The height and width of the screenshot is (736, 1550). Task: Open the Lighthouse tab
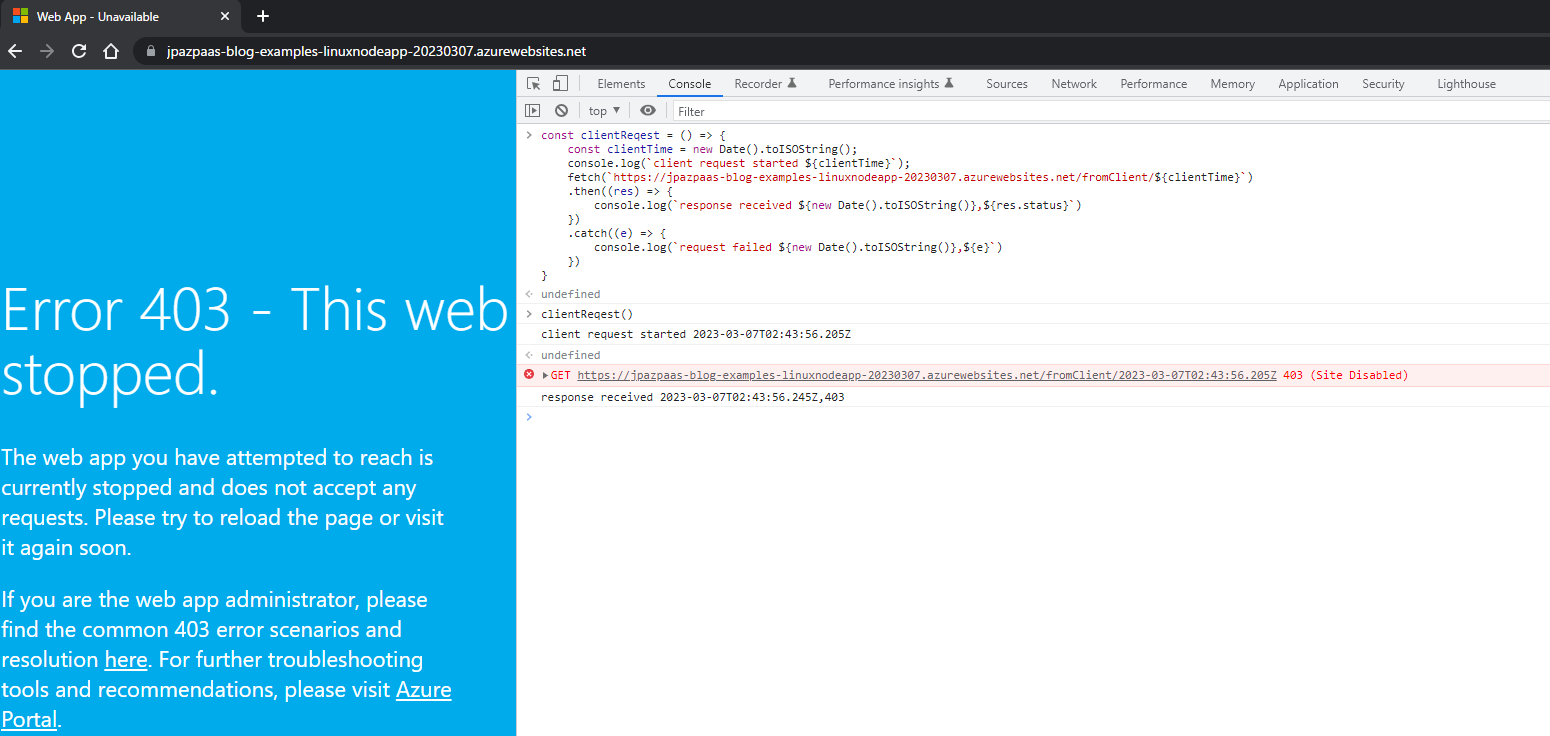pyautogui.click(x=1466, y=84)
